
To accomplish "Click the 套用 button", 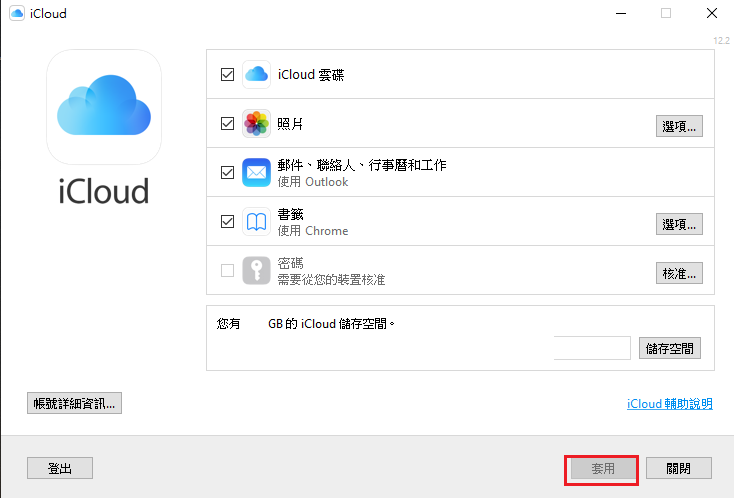I will 602,469.
